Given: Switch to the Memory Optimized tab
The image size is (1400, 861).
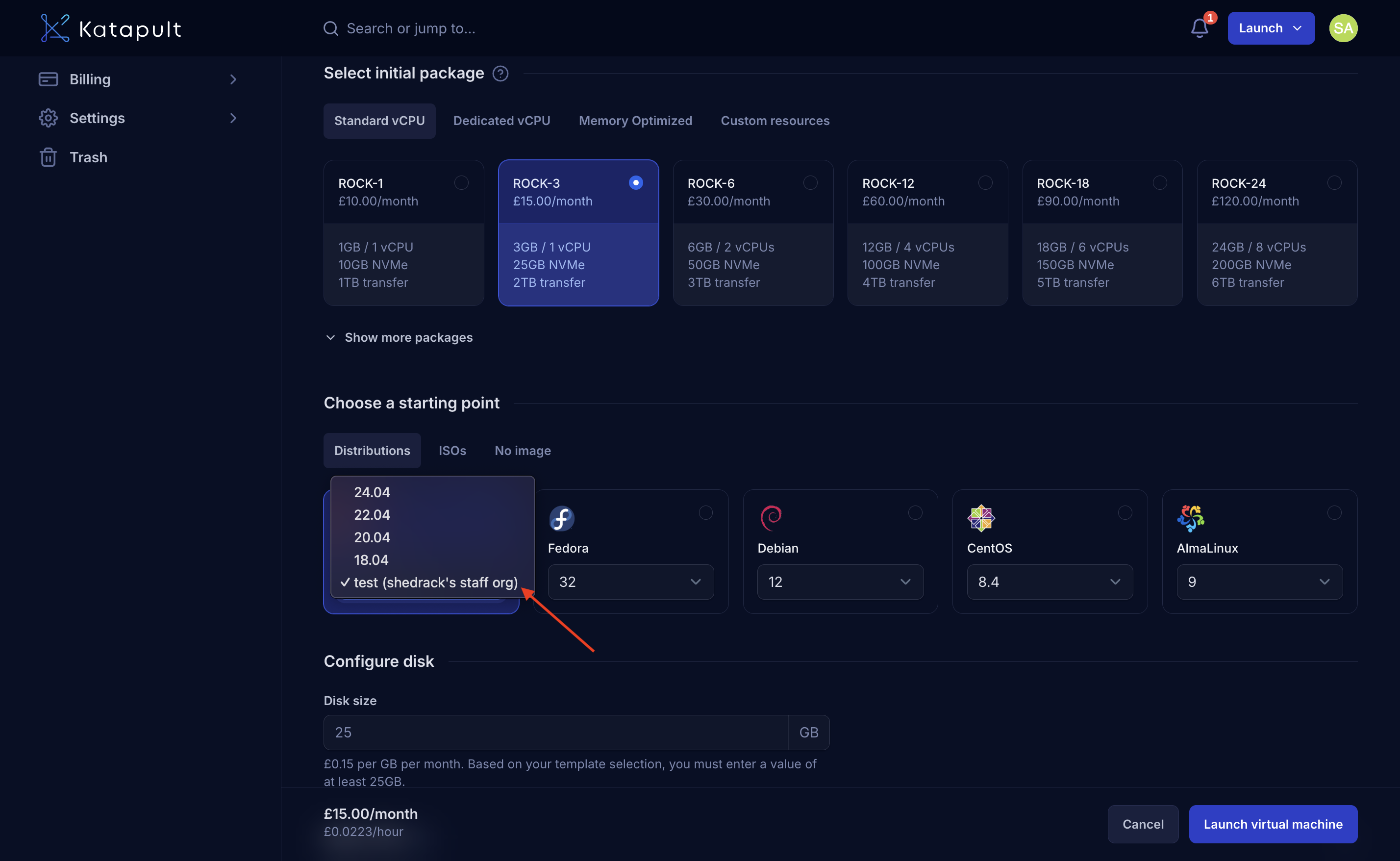Looking at the screenshot, I should tap(635, 121).
